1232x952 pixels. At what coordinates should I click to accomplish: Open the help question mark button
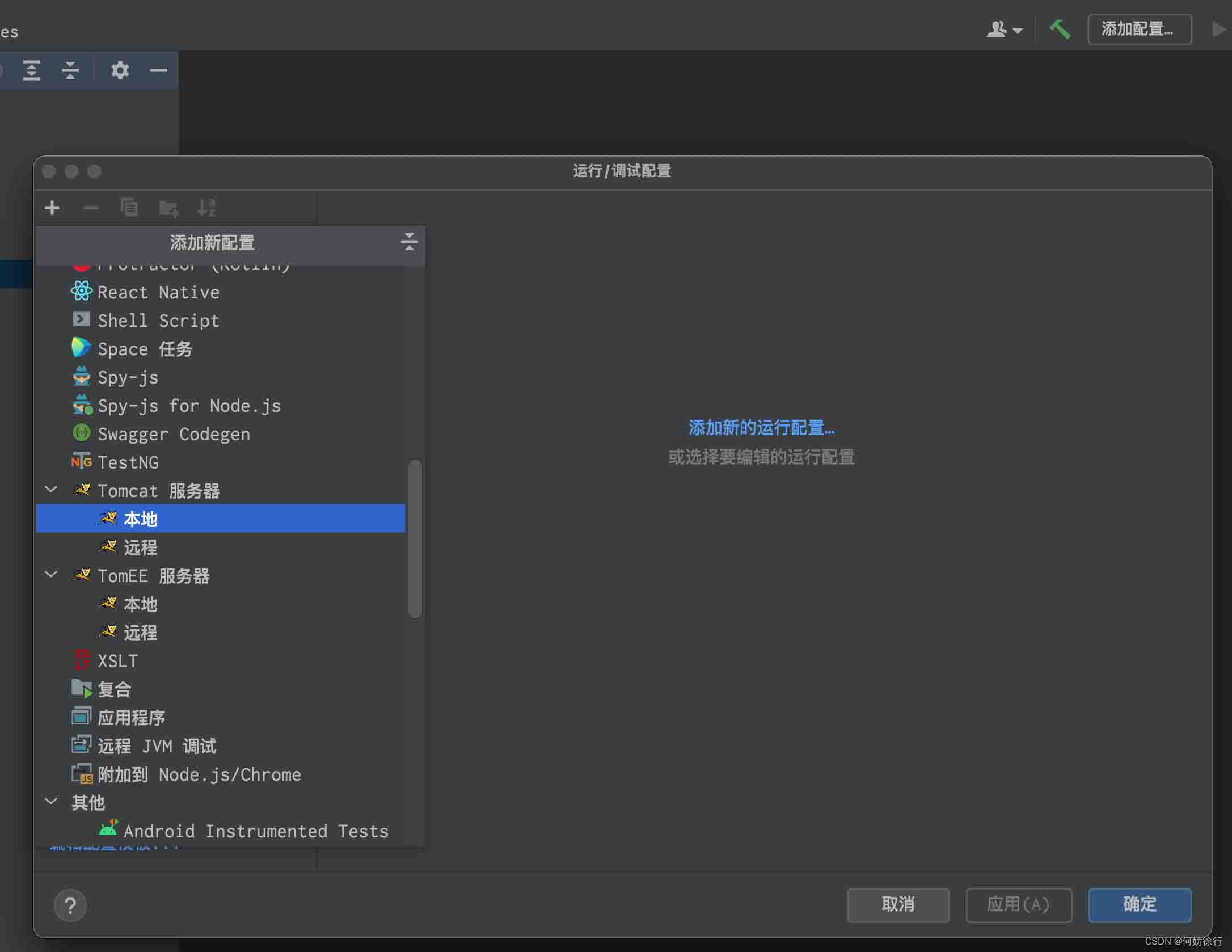[x=70, y=905]
